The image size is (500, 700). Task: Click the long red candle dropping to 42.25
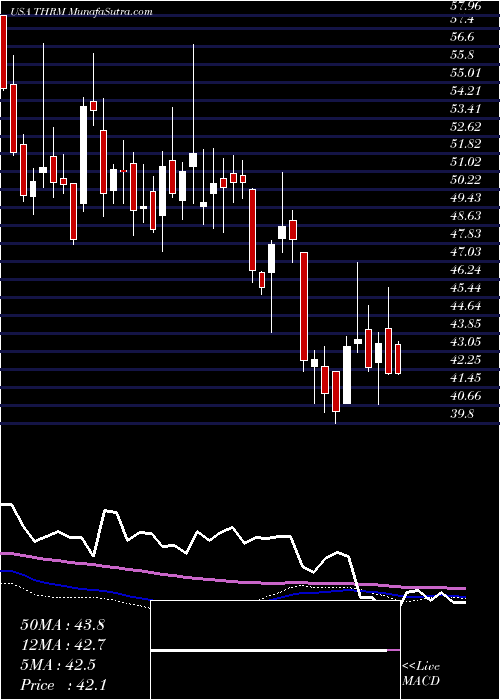click(x=304, y=306)
